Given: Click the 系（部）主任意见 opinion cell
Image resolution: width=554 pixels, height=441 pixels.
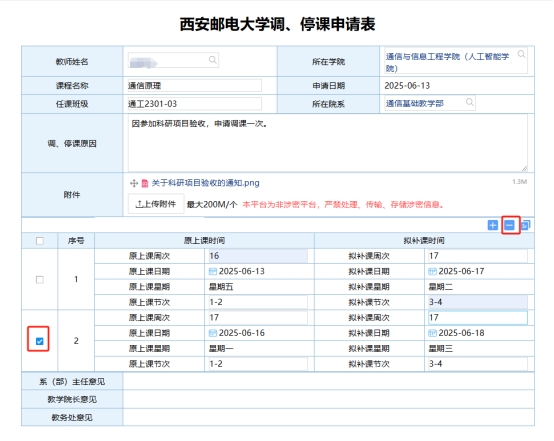Looking at the screenshot, I should click(x=329, y=381).
